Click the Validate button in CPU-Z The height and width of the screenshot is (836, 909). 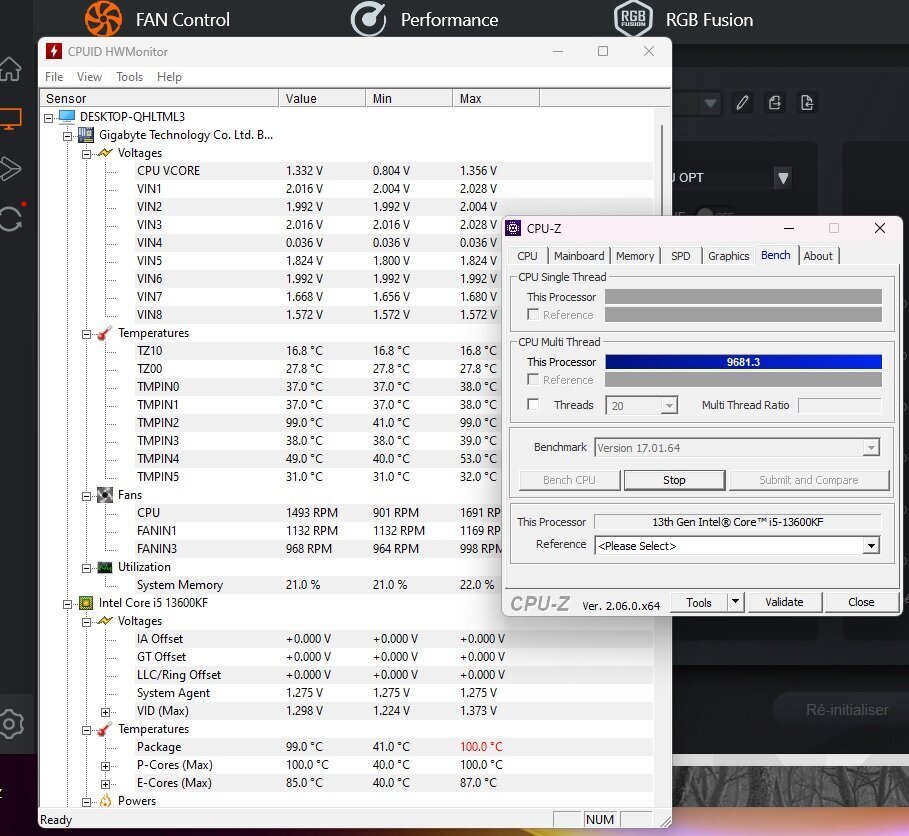[784, 602]
